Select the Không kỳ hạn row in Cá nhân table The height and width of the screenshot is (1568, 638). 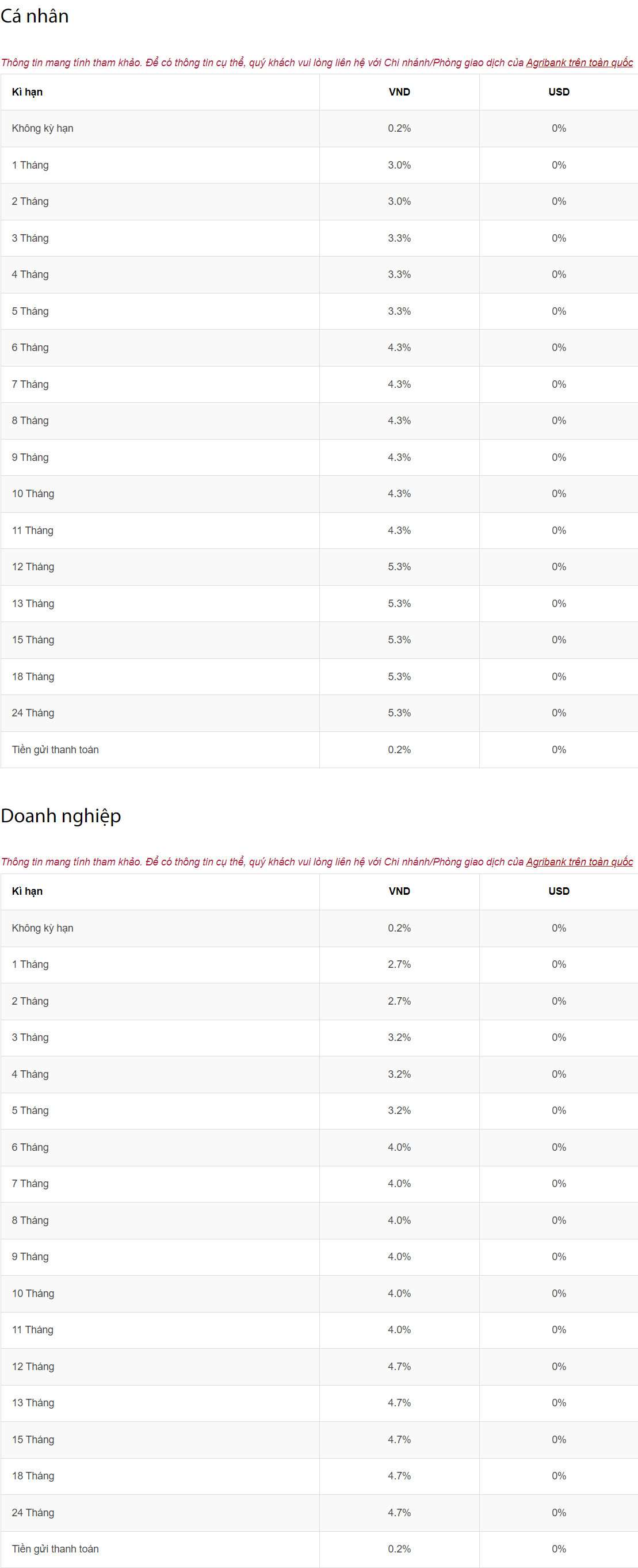click(x=43, y=128)
